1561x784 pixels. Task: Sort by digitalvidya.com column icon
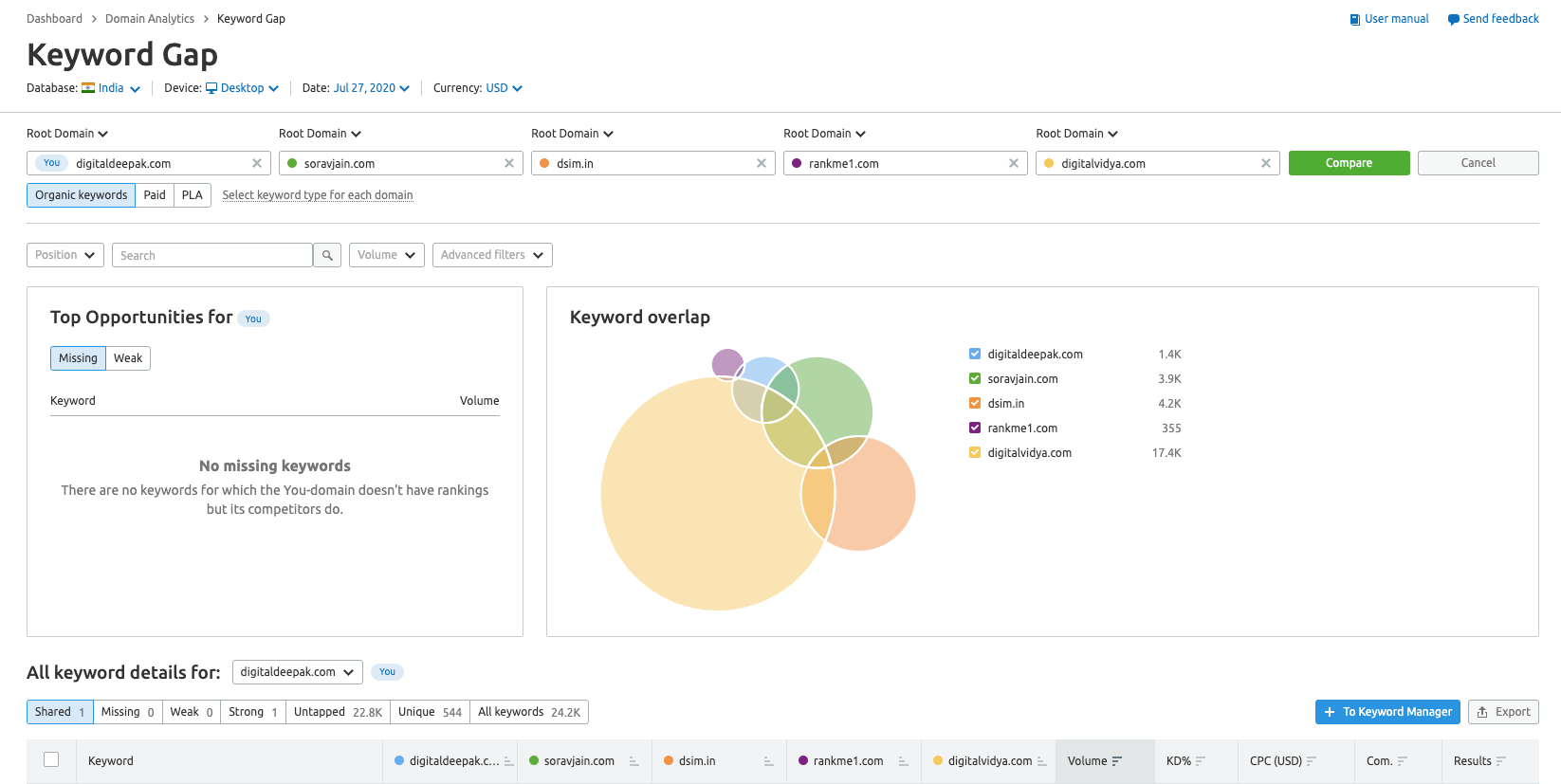(x=1041, y=761)
